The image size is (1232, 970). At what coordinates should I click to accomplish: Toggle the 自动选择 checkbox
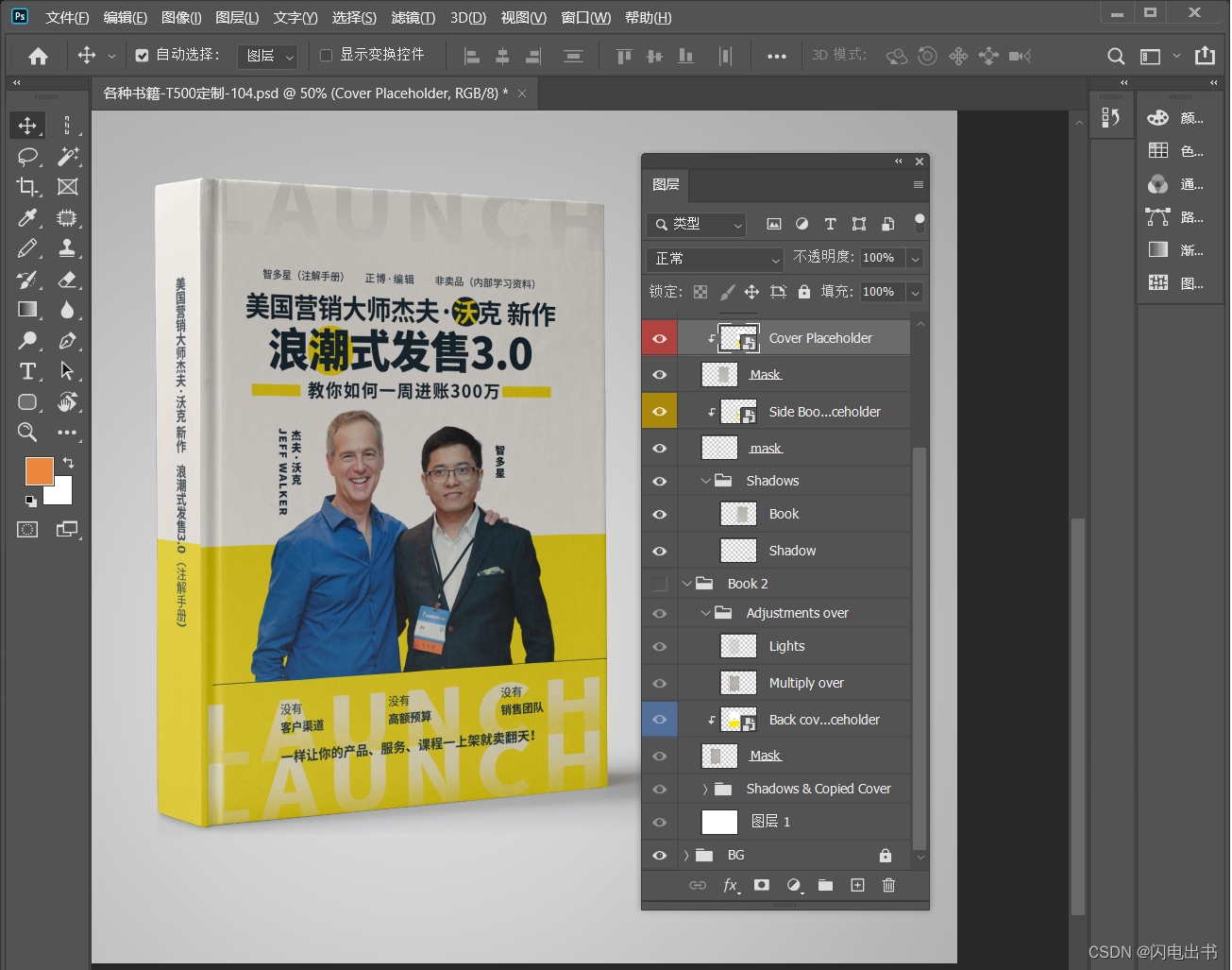(142, 56)
